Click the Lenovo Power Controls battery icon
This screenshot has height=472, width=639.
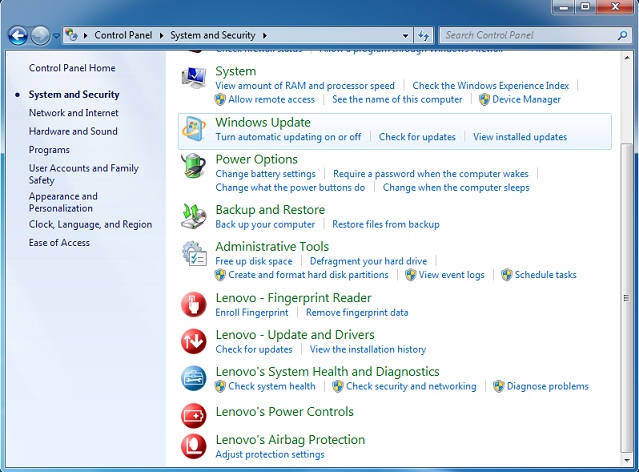click(194, 415)
